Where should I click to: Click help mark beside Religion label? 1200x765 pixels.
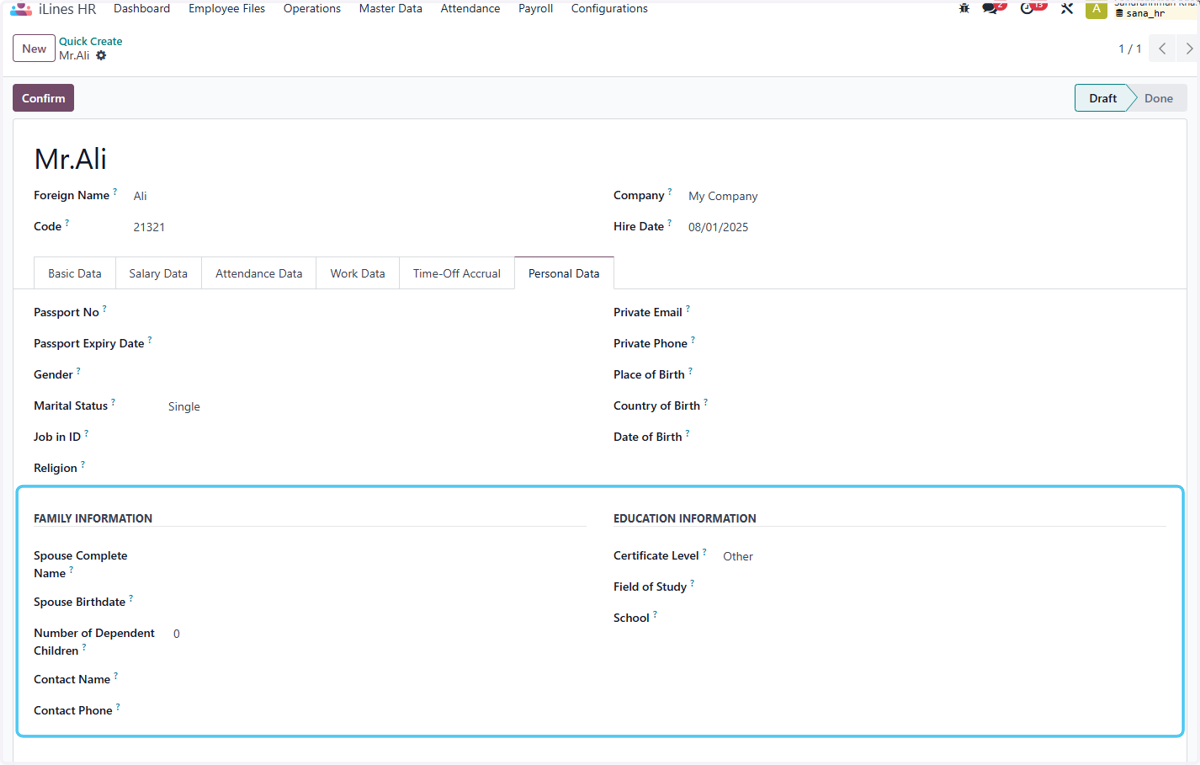83,464
